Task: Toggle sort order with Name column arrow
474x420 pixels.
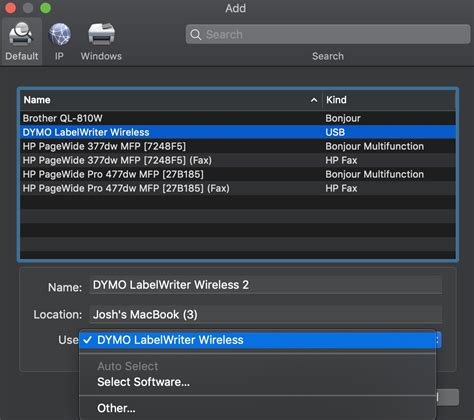Action: [314, 100]
